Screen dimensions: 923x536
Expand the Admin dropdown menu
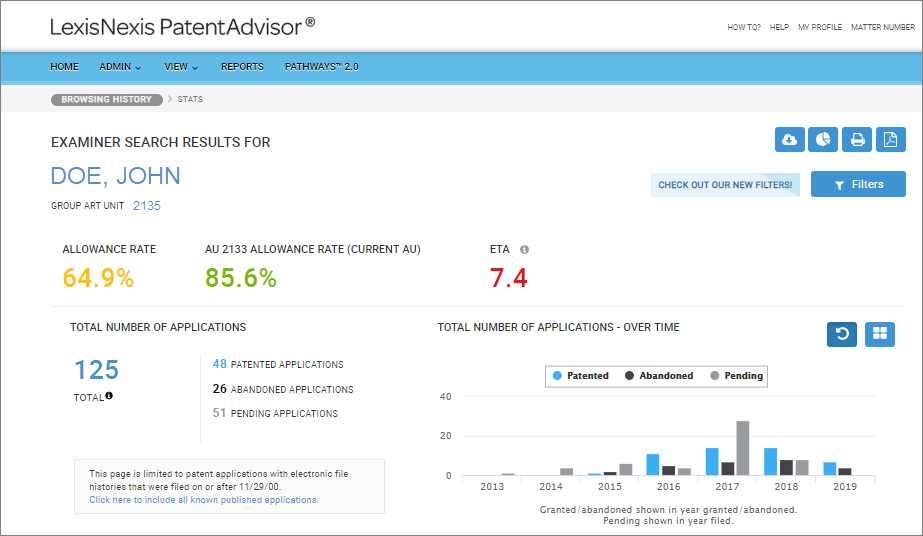click(120, 66)
